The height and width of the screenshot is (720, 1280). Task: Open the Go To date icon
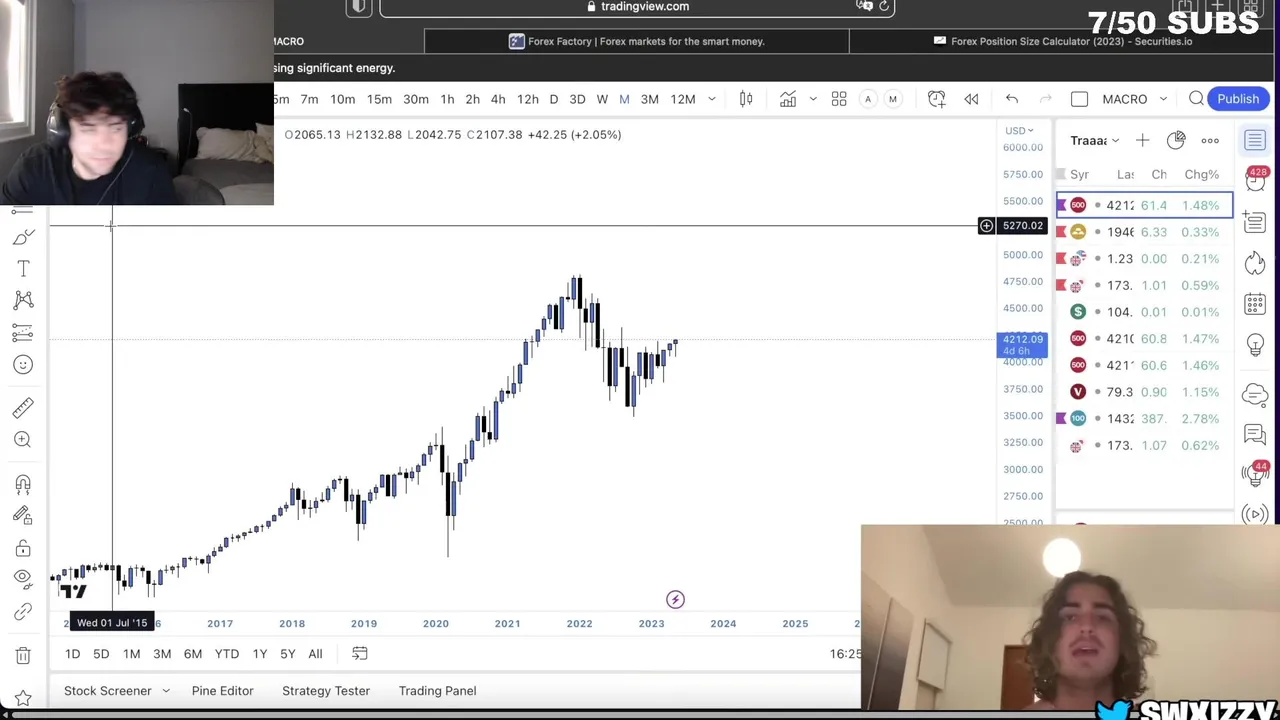359,654
